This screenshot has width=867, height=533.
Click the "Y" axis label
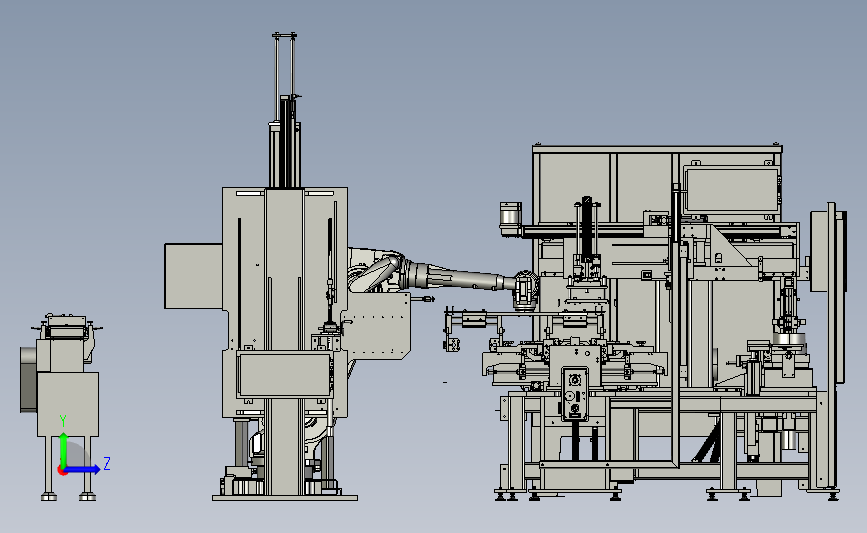point(63,421)
